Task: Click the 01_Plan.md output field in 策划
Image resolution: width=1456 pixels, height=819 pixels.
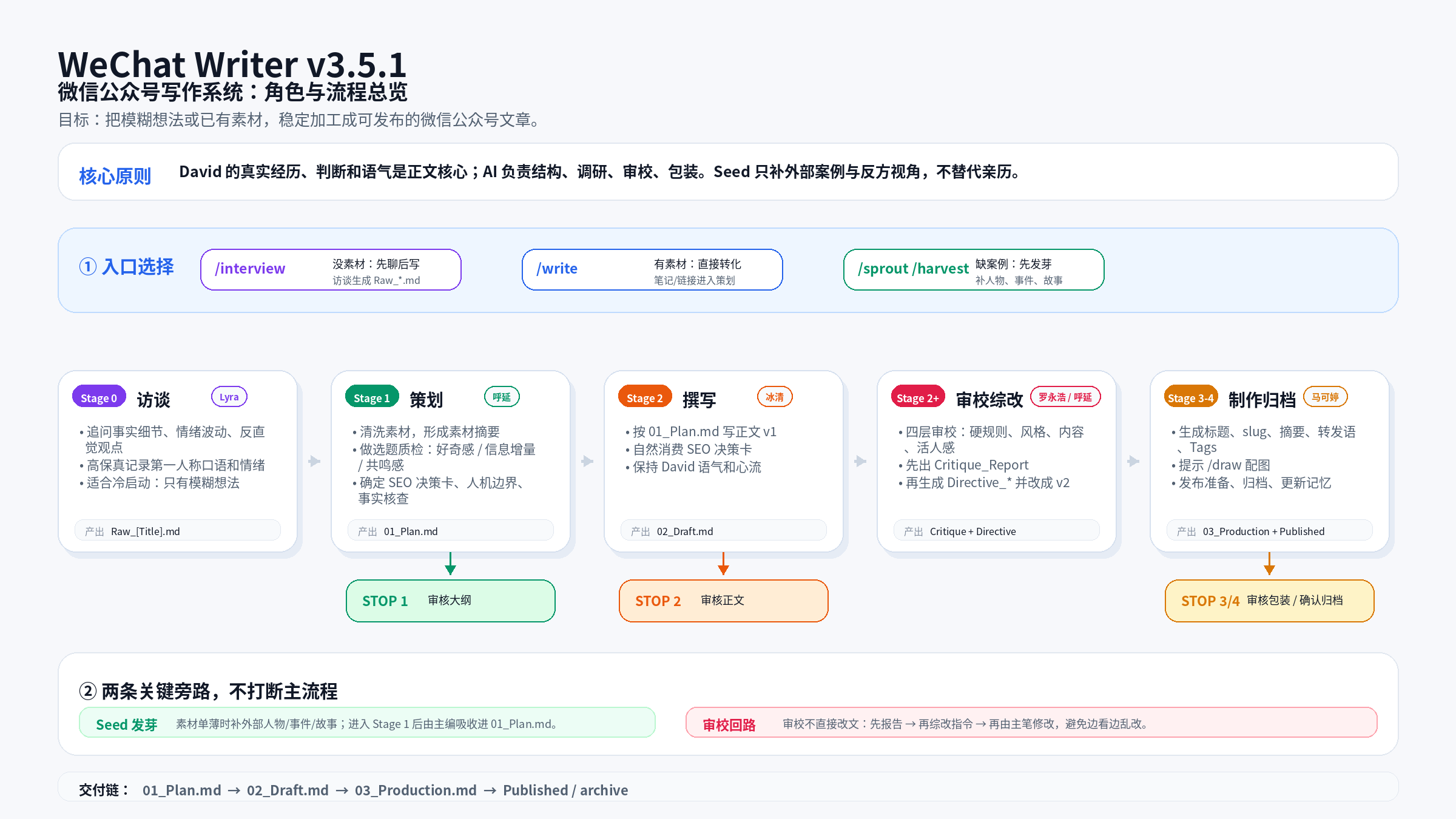Action: [x=451, y=531]
